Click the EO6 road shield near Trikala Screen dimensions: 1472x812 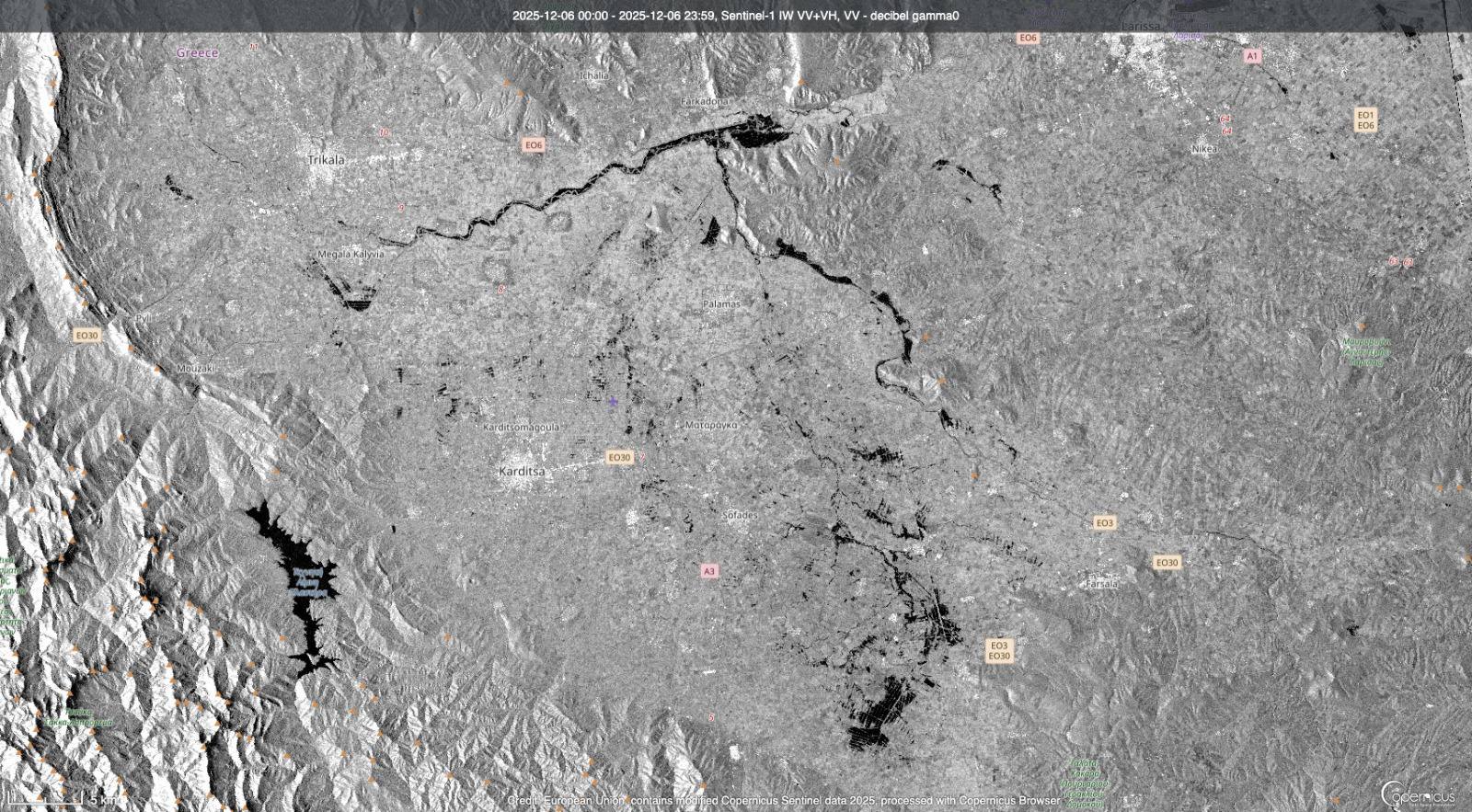[x=534, y=145]
